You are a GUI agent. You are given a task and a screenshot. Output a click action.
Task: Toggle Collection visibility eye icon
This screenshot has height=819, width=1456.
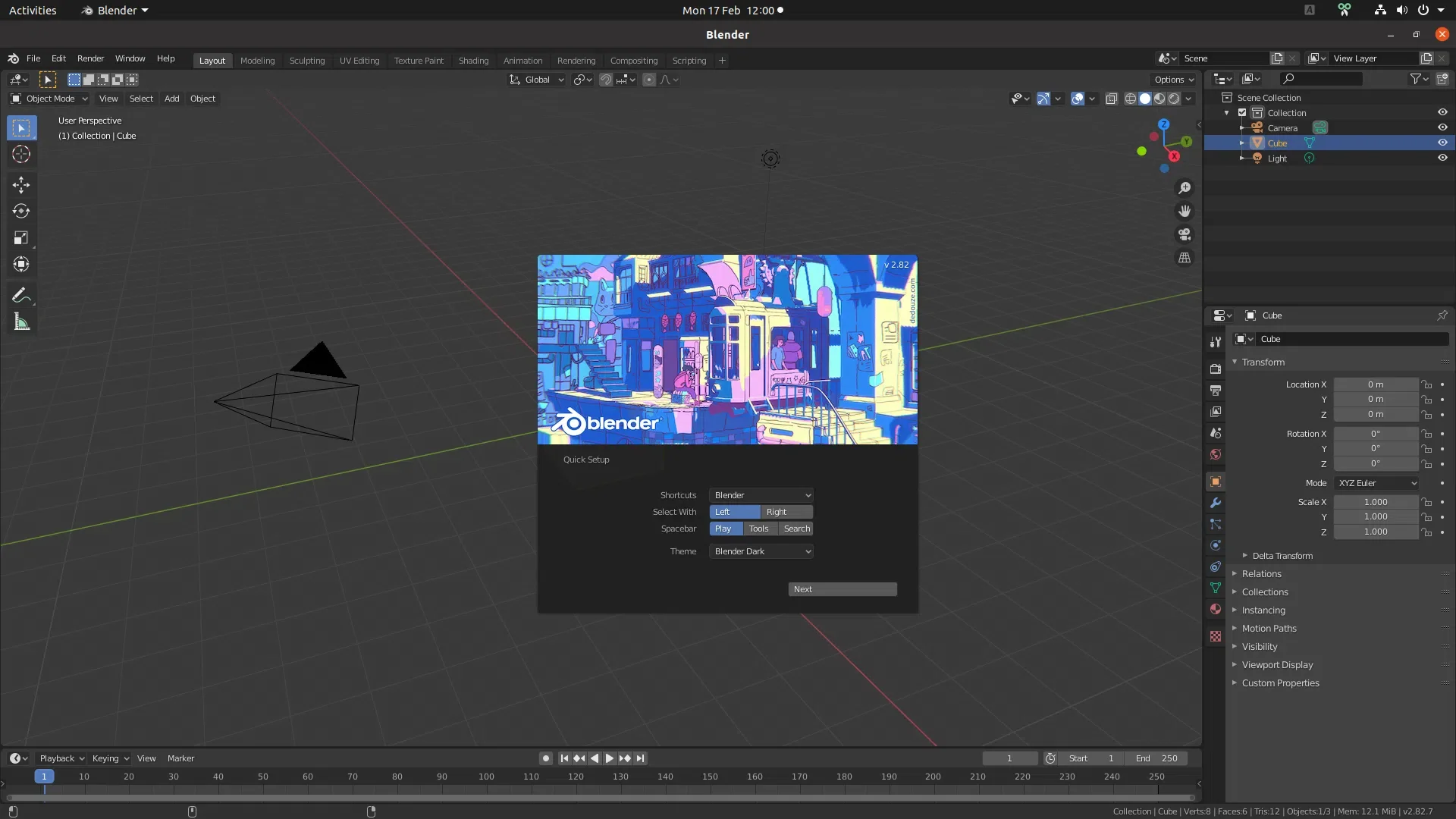[x=1442, y=112]
